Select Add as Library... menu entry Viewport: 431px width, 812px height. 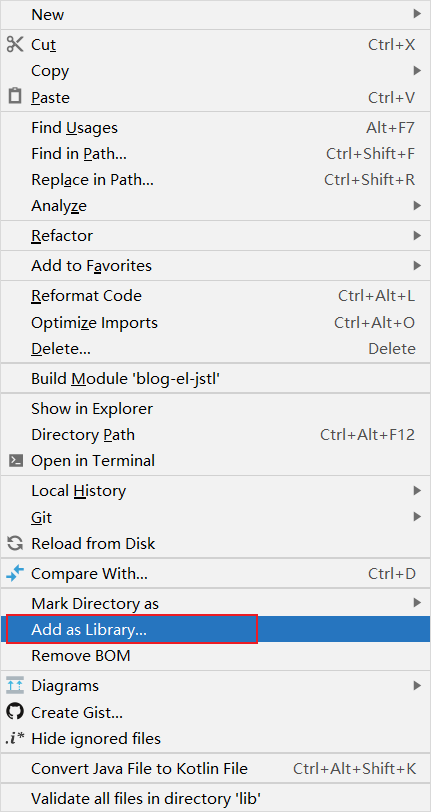click(216, 629)
